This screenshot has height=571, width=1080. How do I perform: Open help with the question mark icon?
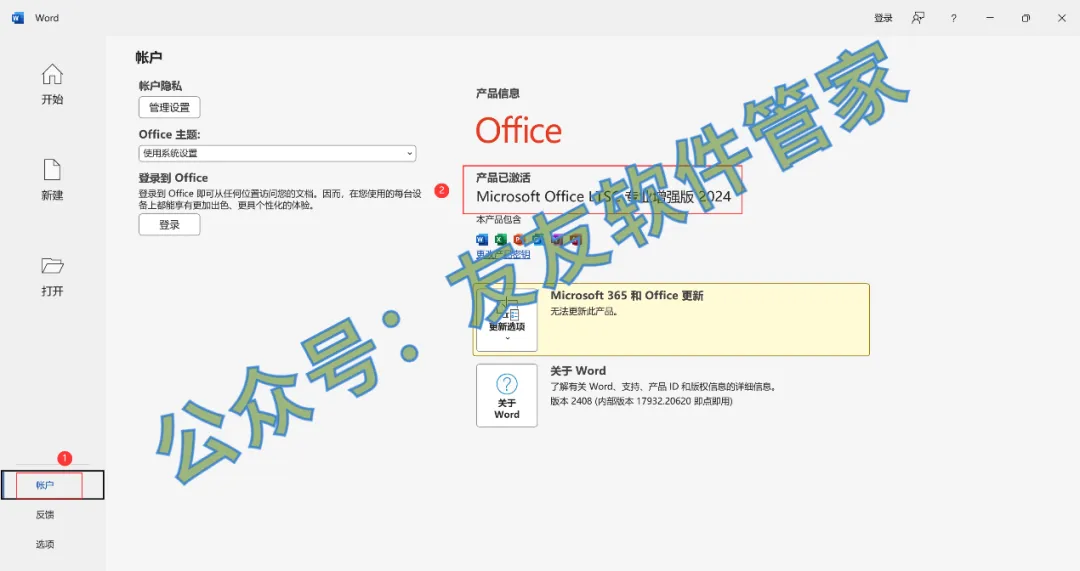[x=953, y=18]
